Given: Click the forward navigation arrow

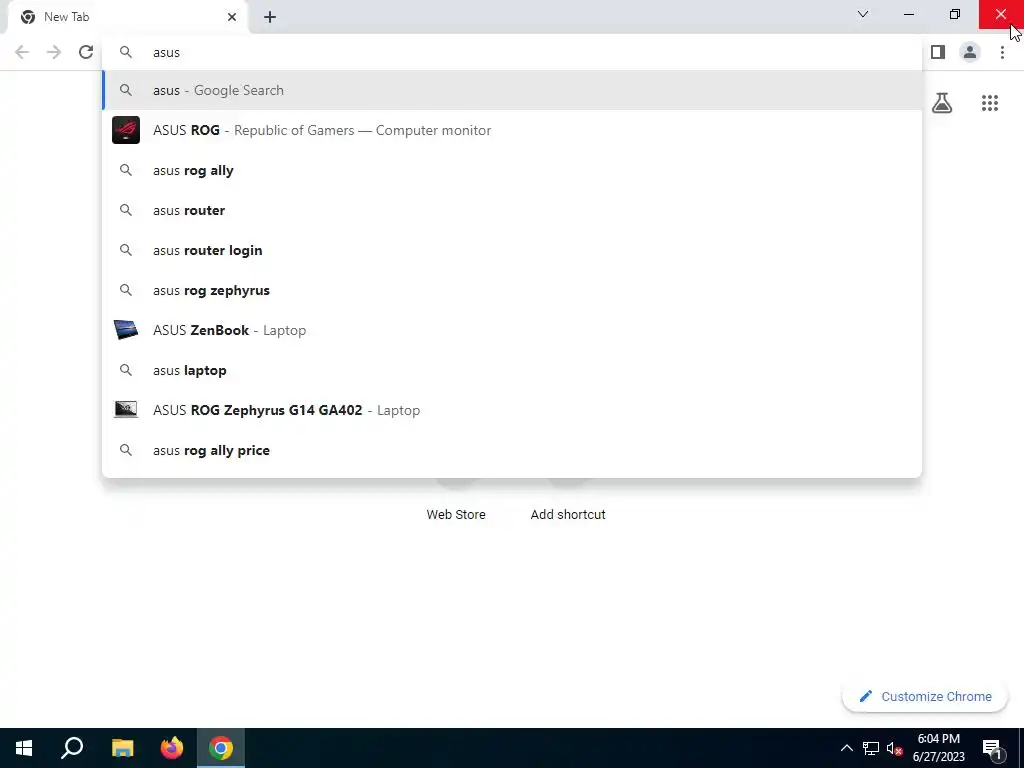Looking at the screenshot, I should (54, 52).
